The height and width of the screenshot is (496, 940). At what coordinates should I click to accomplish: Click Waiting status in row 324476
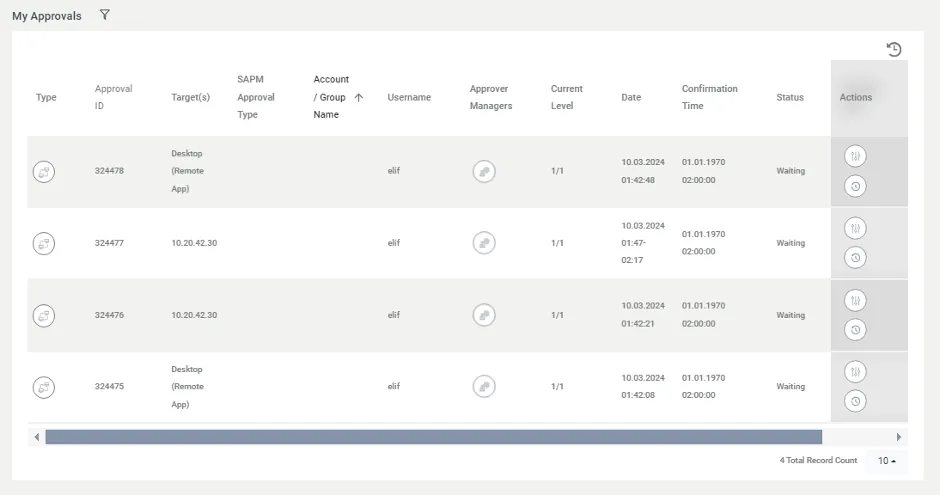tap(791, 315)
